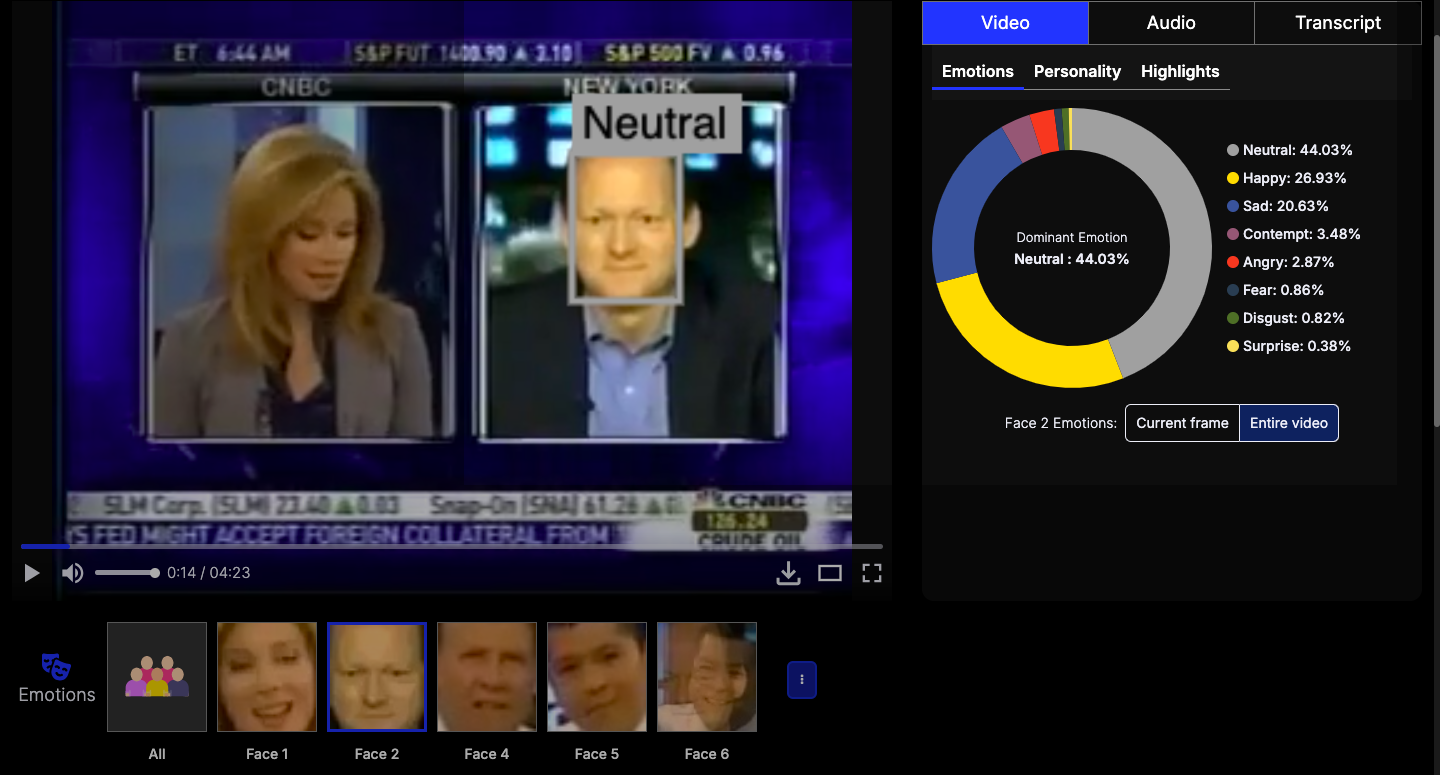
Task: Click the 0:14 / 04:23 time display
Action: [x=209, y=573]
